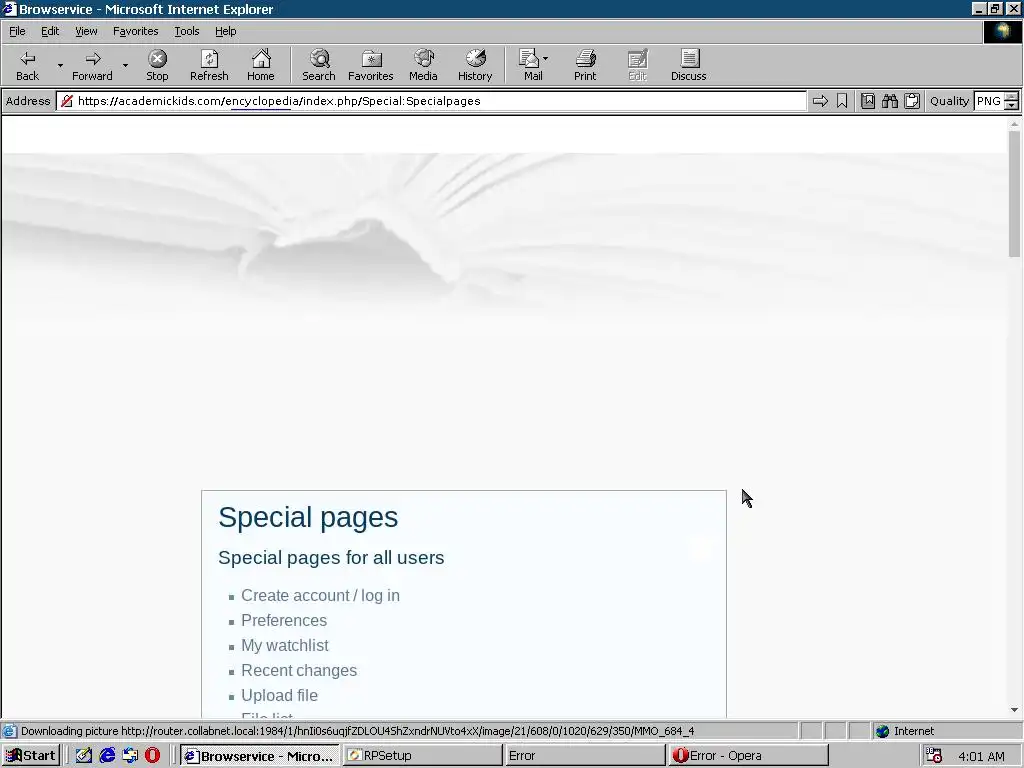Click the Internet zone indicator in the status bar
The width and height of the screenshot is (1024, 768).
click(906, 731)
